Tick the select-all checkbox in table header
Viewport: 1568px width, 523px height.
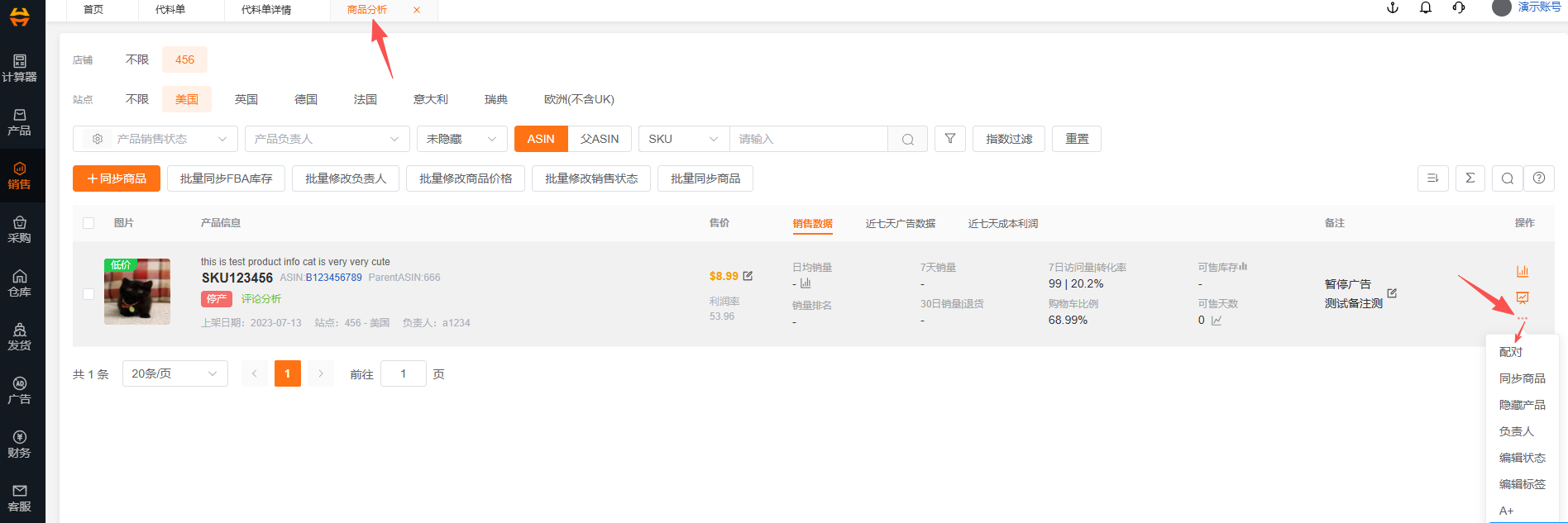[x=88, y=223]
